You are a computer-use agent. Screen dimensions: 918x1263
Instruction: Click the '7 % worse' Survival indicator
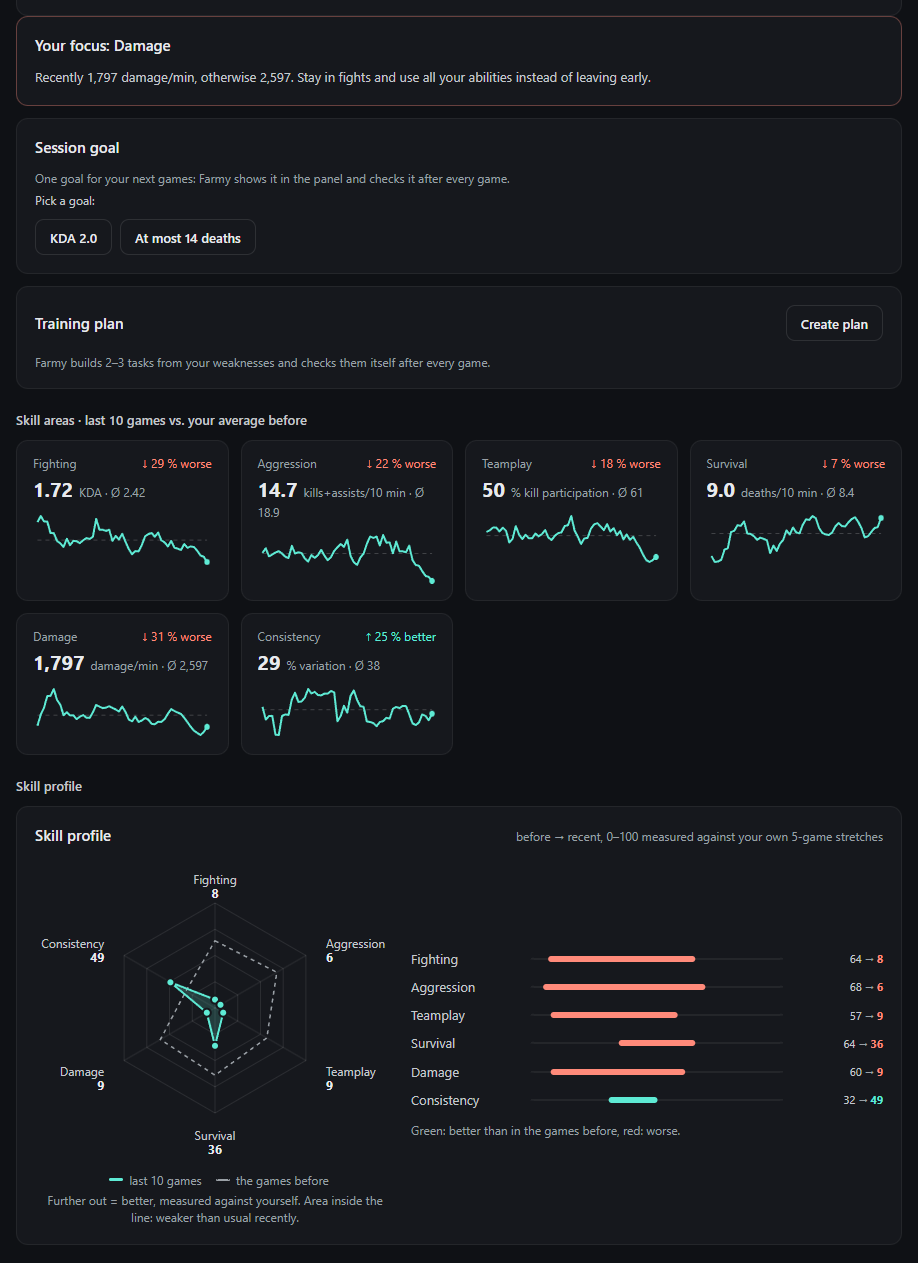pyautogui.click(x=853, y=464)
